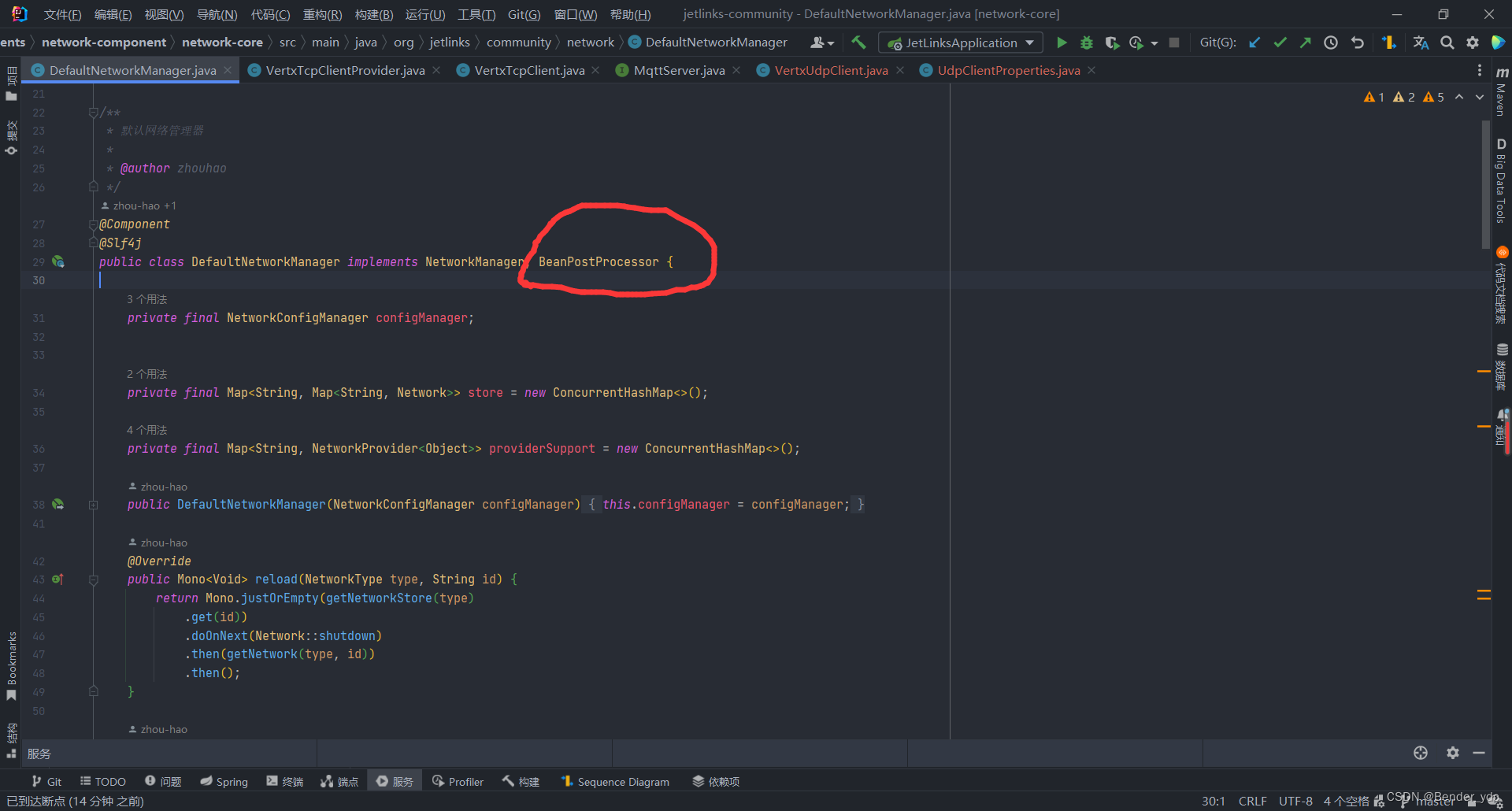The width and height of the screenshot is (1512, 811).
Task: Open Search Everywhere magnifier icon
Action: [x=1447, y=43]
